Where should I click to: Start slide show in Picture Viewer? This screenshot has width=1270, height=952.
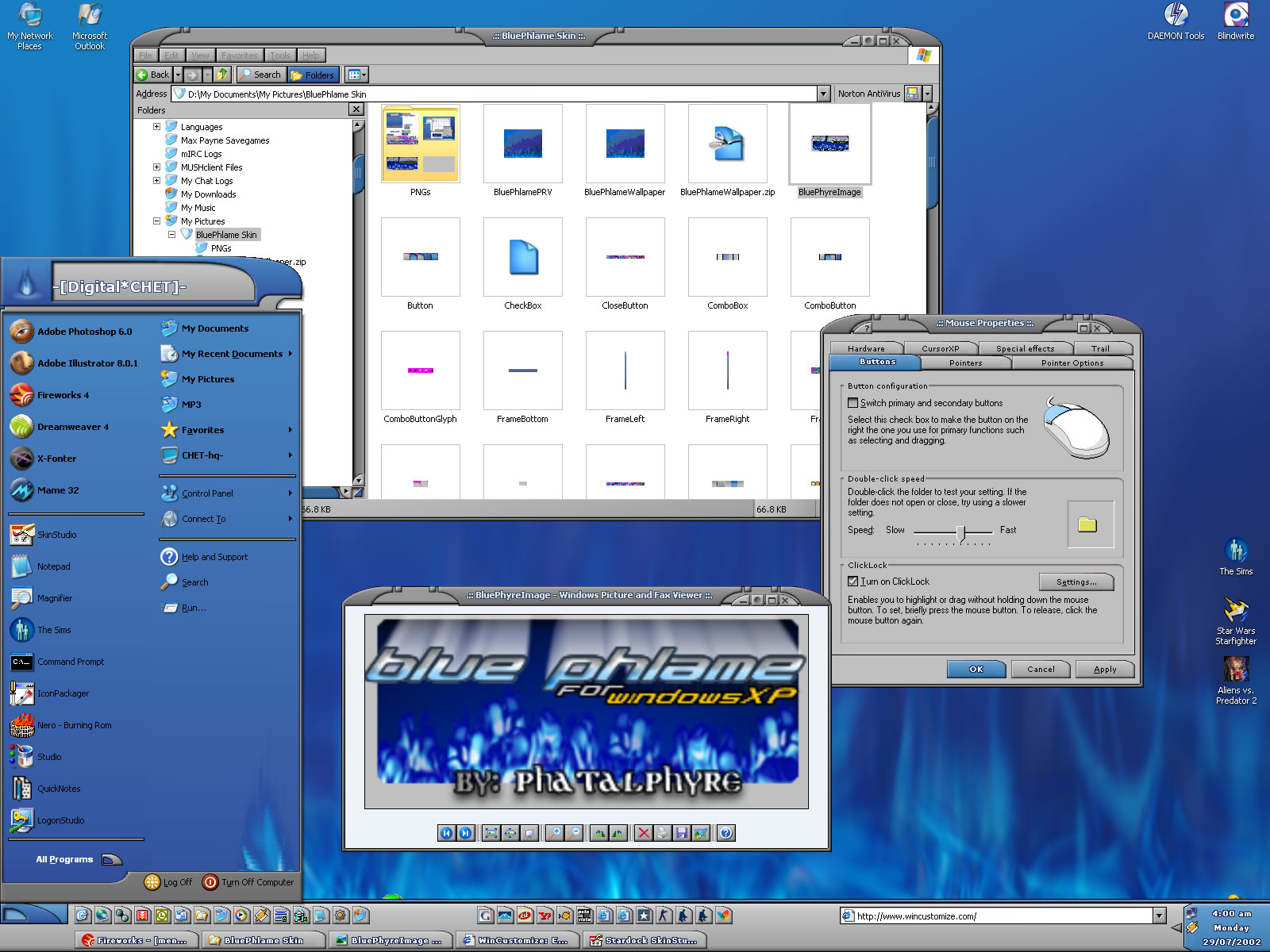click(x=529, y=833)
